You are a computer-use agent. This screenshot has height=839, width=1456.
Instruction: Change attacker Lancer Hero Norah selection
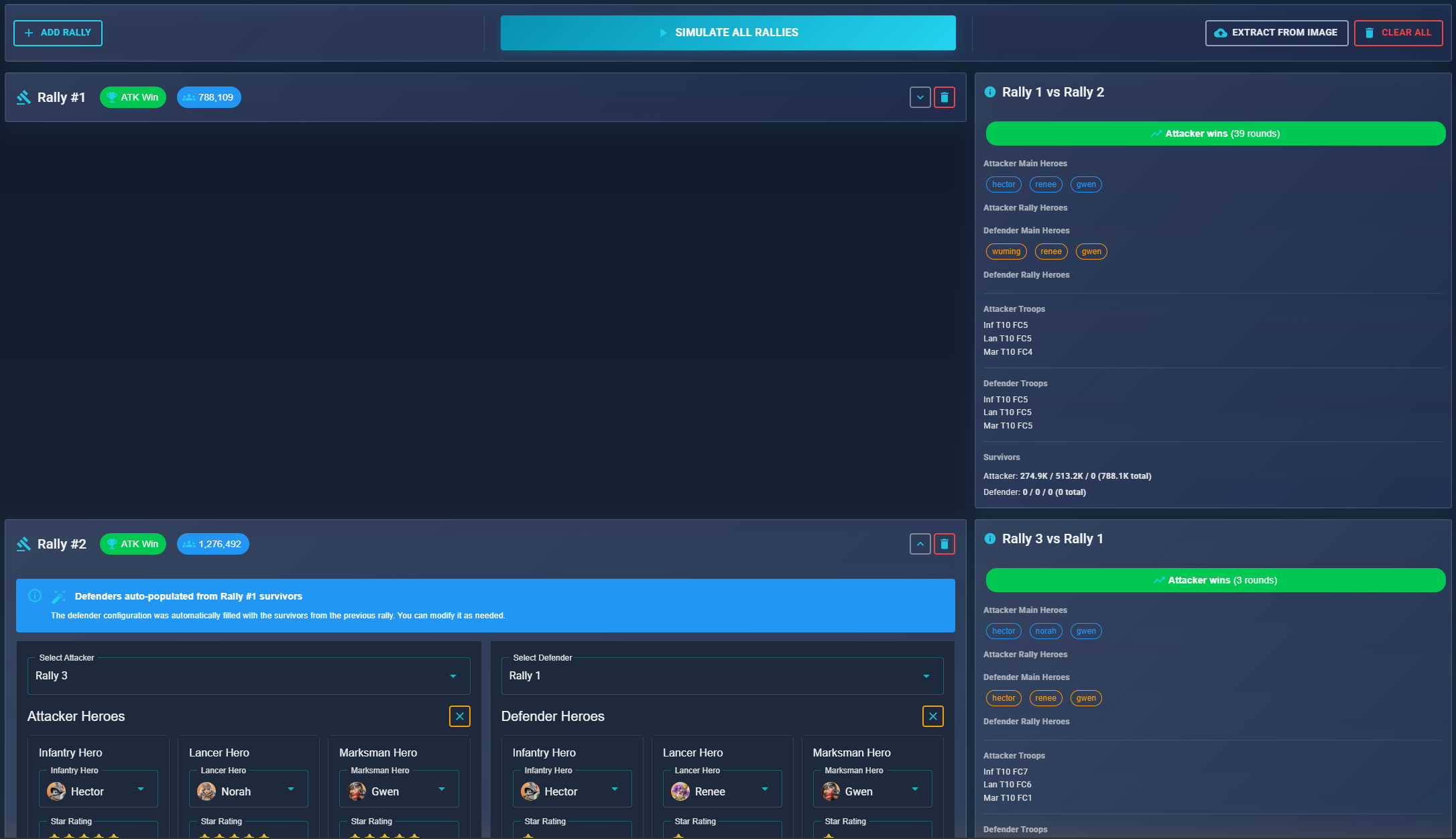pos(248,791)
